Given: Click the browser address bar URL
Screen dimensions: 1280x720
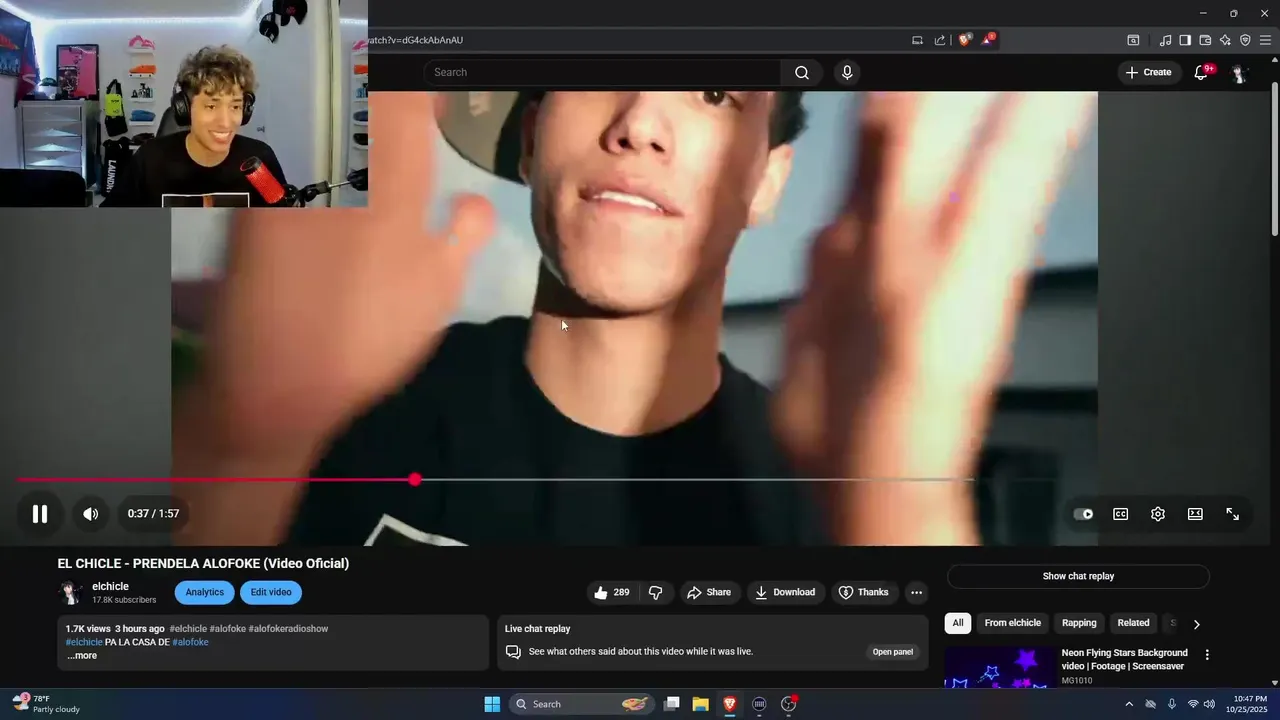Looking at the screenshot, I should coord(416,40).
